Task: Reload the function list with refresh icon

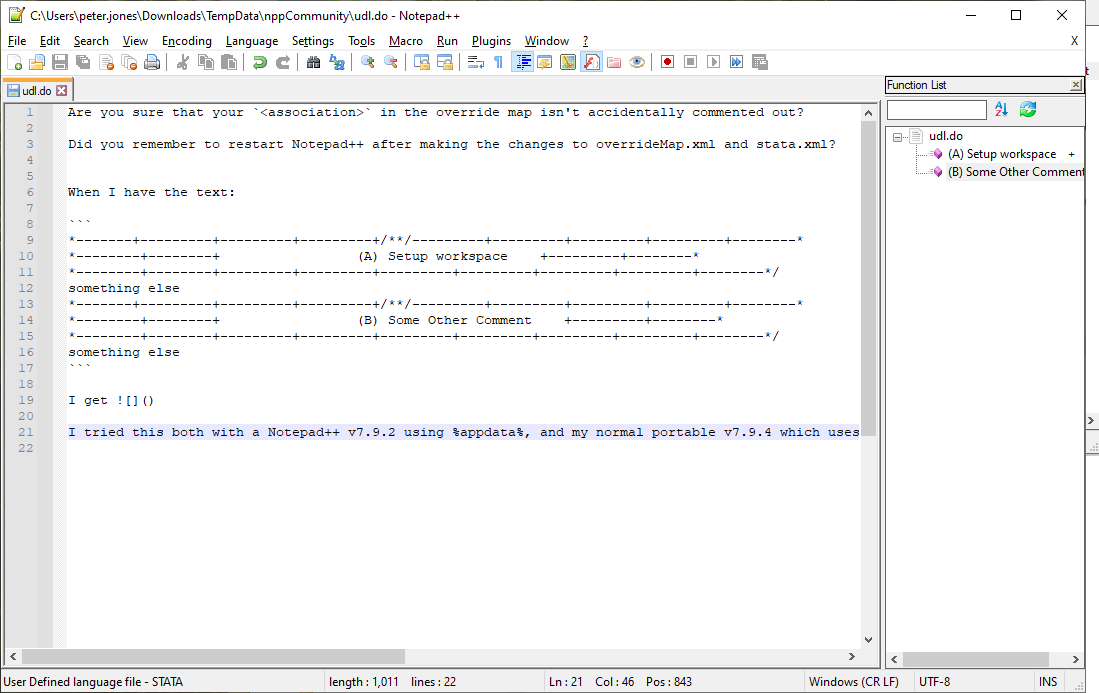Action: click(1028, 109)
